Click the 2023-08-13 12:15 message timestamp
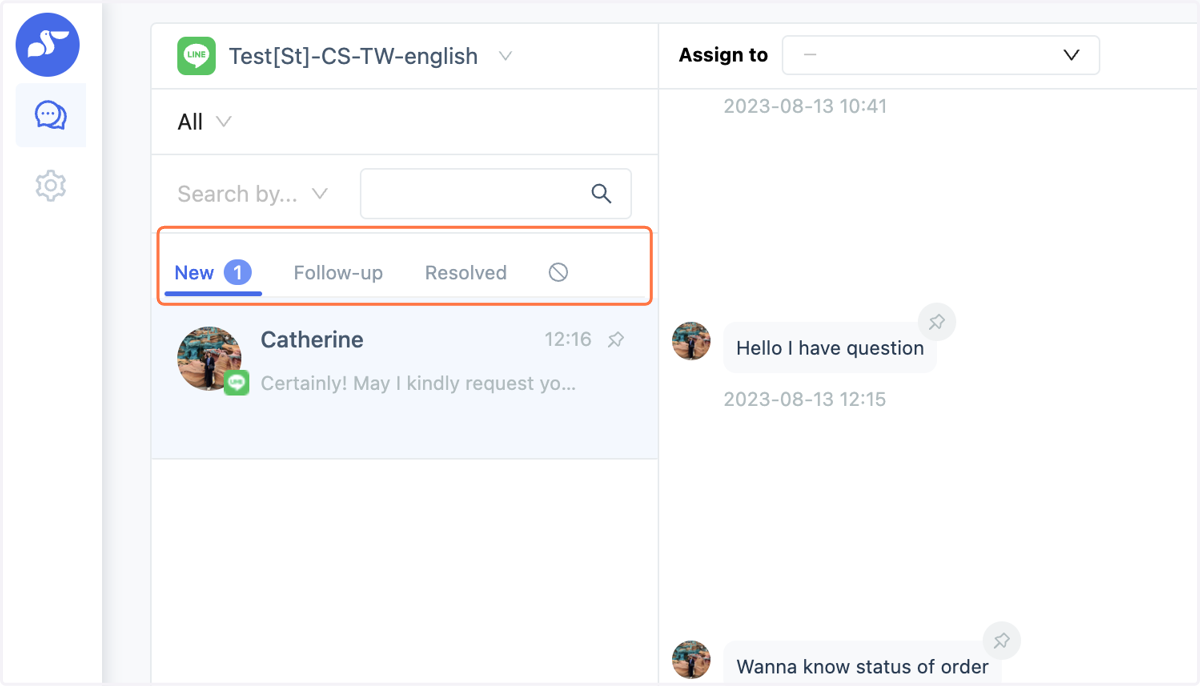This screenshot has width=1200, height=686. pos(805,399)
